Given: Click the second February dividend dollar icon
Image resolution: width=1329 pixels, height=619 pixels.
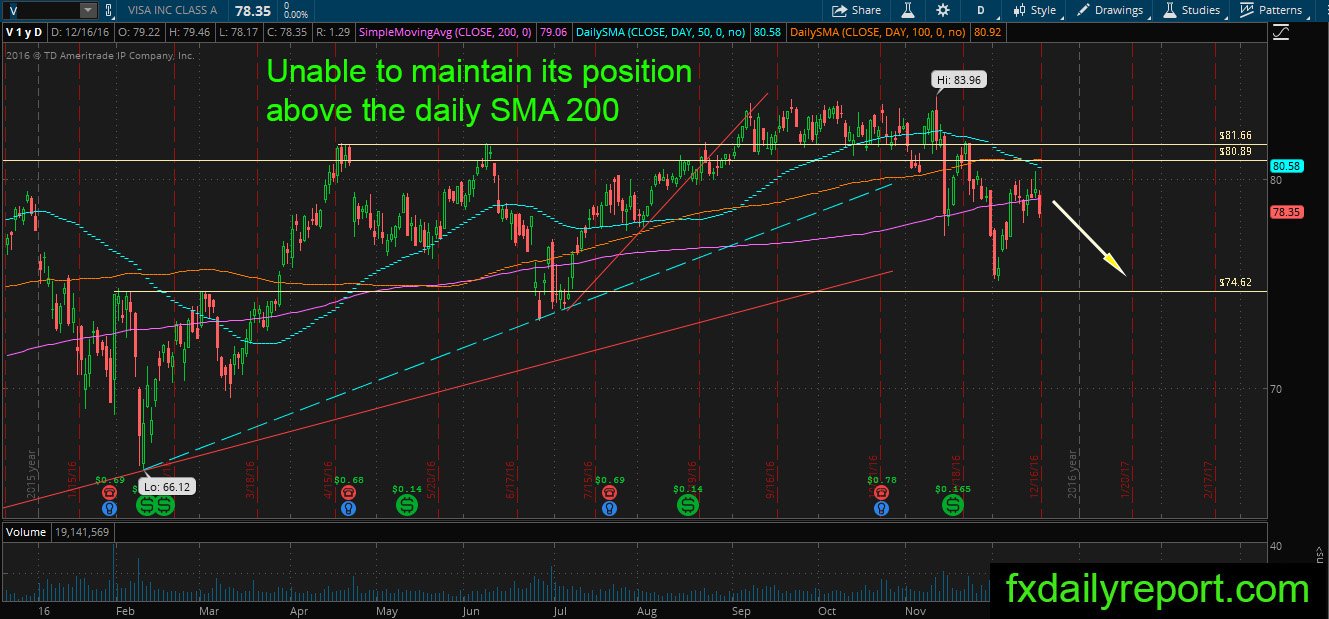Looking at the screenshot, I should pyautogui.click(x=164, y=506).
